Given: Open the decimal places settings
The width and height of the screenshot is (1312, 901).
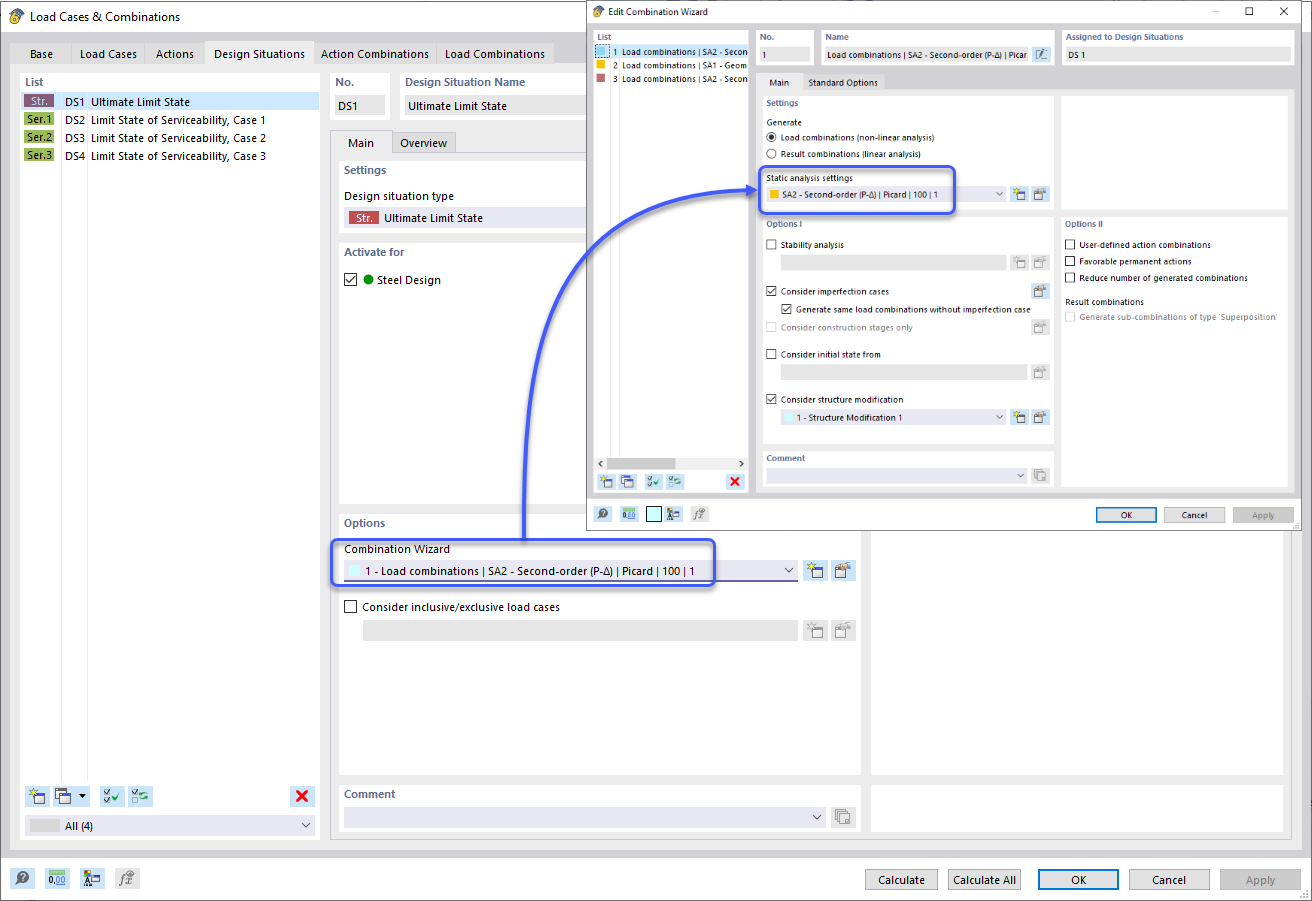Looking at the screenshot, I should (57, 878).
